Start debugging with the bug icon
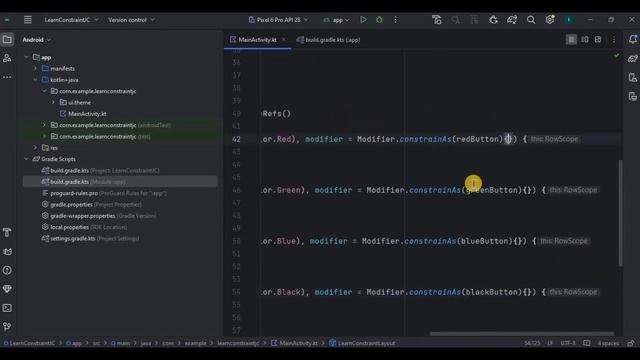 [x=379, y=20]
